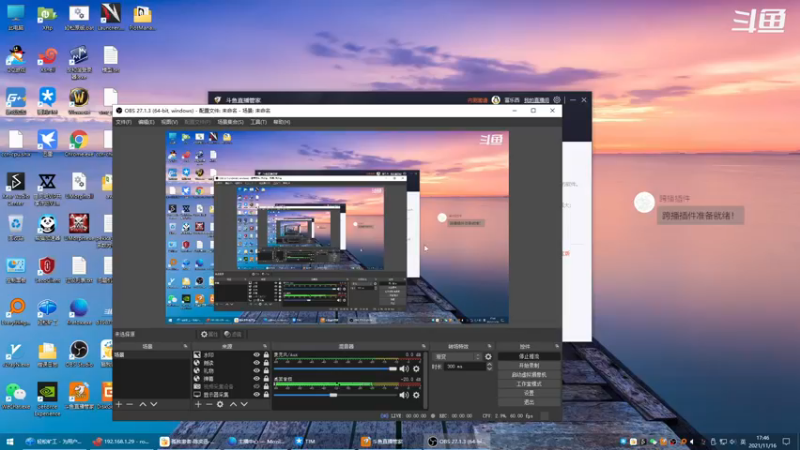Screen dimensions: 800x450
Task: Select the Chrome desktop shortcut
Action: tap(79, 143)
